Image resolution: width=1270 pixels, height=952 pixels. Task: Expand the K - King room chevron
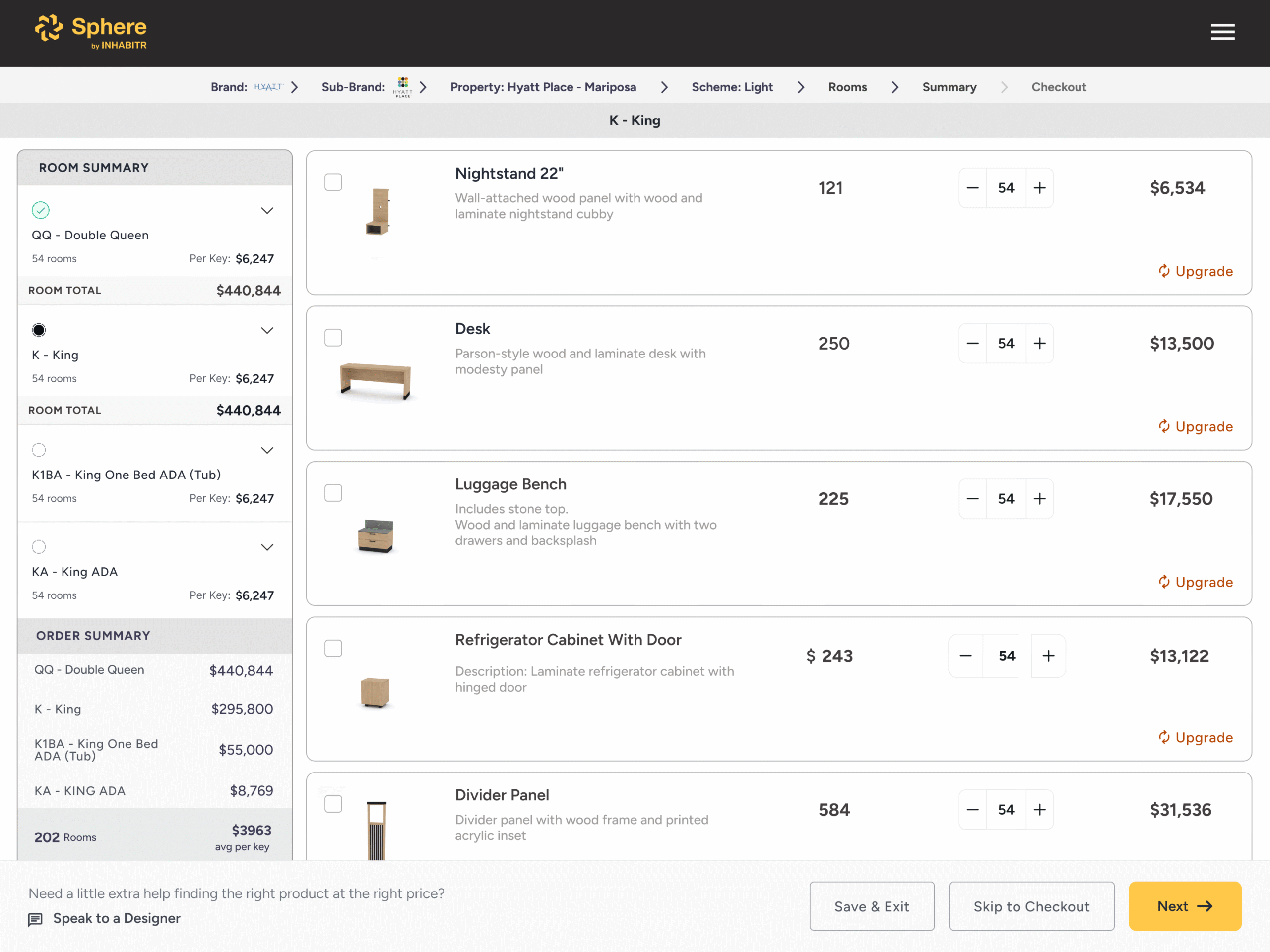tap(267, 331)
